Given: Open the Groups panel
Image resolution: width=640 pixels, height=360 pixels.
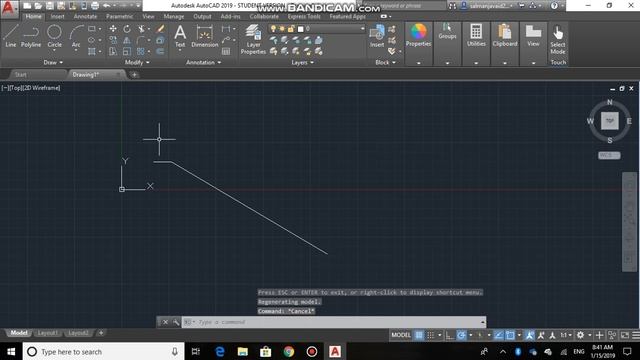Looking at the screenshot, I should pos(447,31).
